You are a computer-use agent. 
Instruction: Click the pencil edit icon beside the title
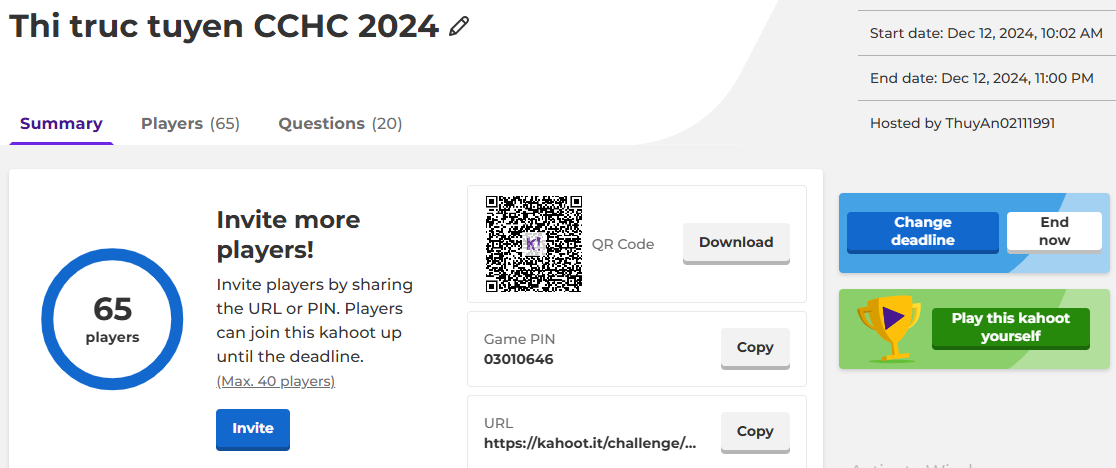pyautogui.click(x=460, y=27)
